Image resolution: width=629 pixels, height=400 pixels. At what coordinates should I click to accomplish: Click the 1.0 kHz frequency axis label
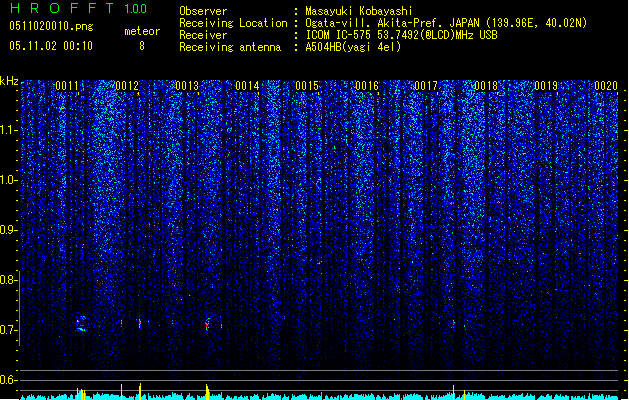pyautogui.click(x=8, y=180)
